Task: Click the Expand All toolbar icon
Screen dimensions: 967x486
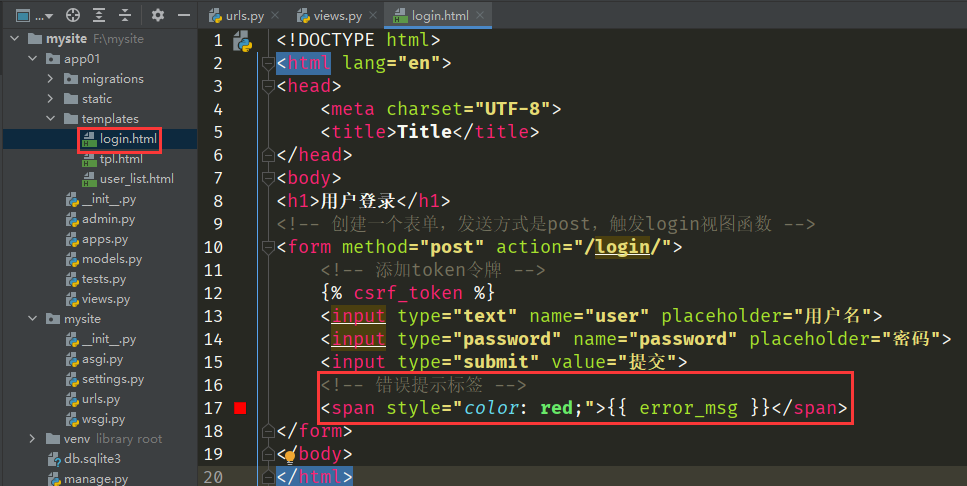Action: click(98, 16)
